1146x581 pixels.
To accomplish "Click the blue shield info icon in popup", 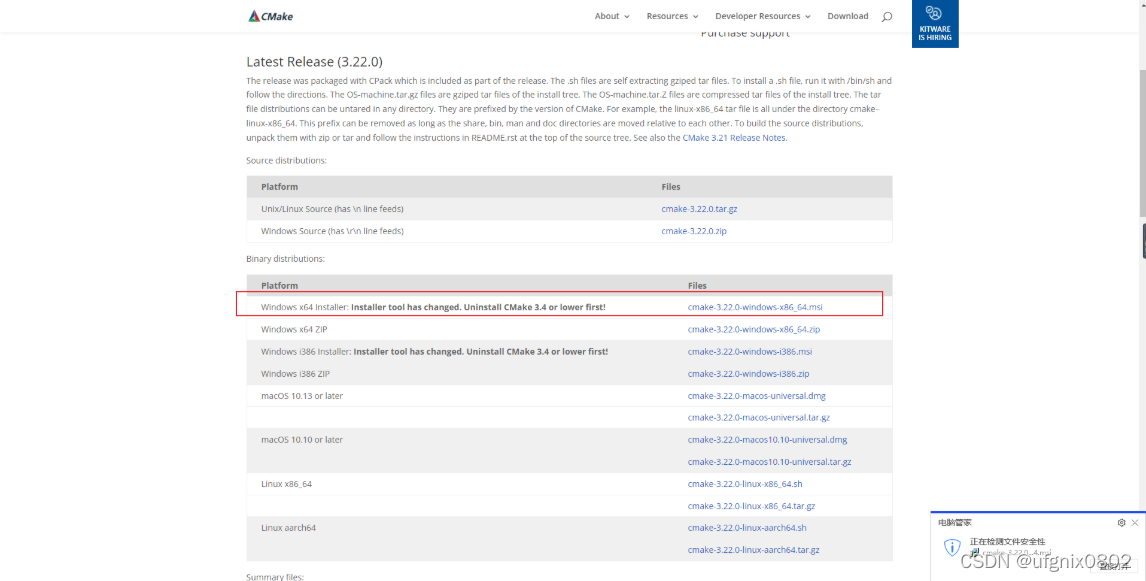I will tap(952, 547).
